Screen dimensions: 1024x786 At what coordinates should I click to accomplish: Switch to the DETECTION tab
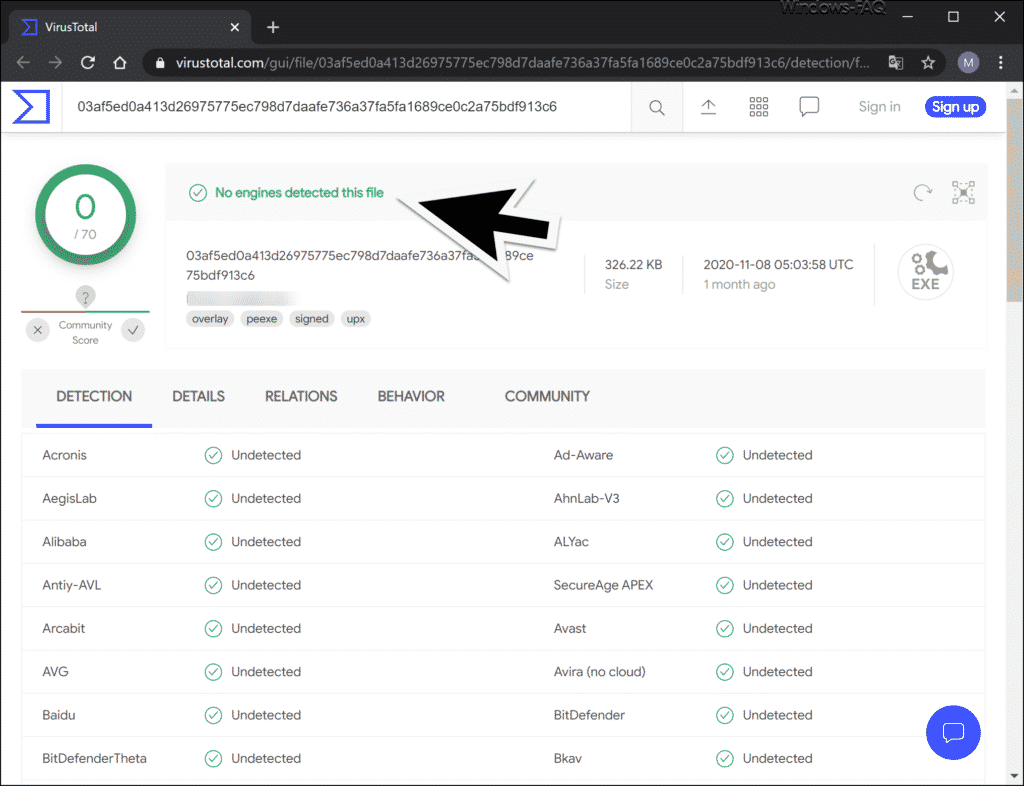point(94,396)
